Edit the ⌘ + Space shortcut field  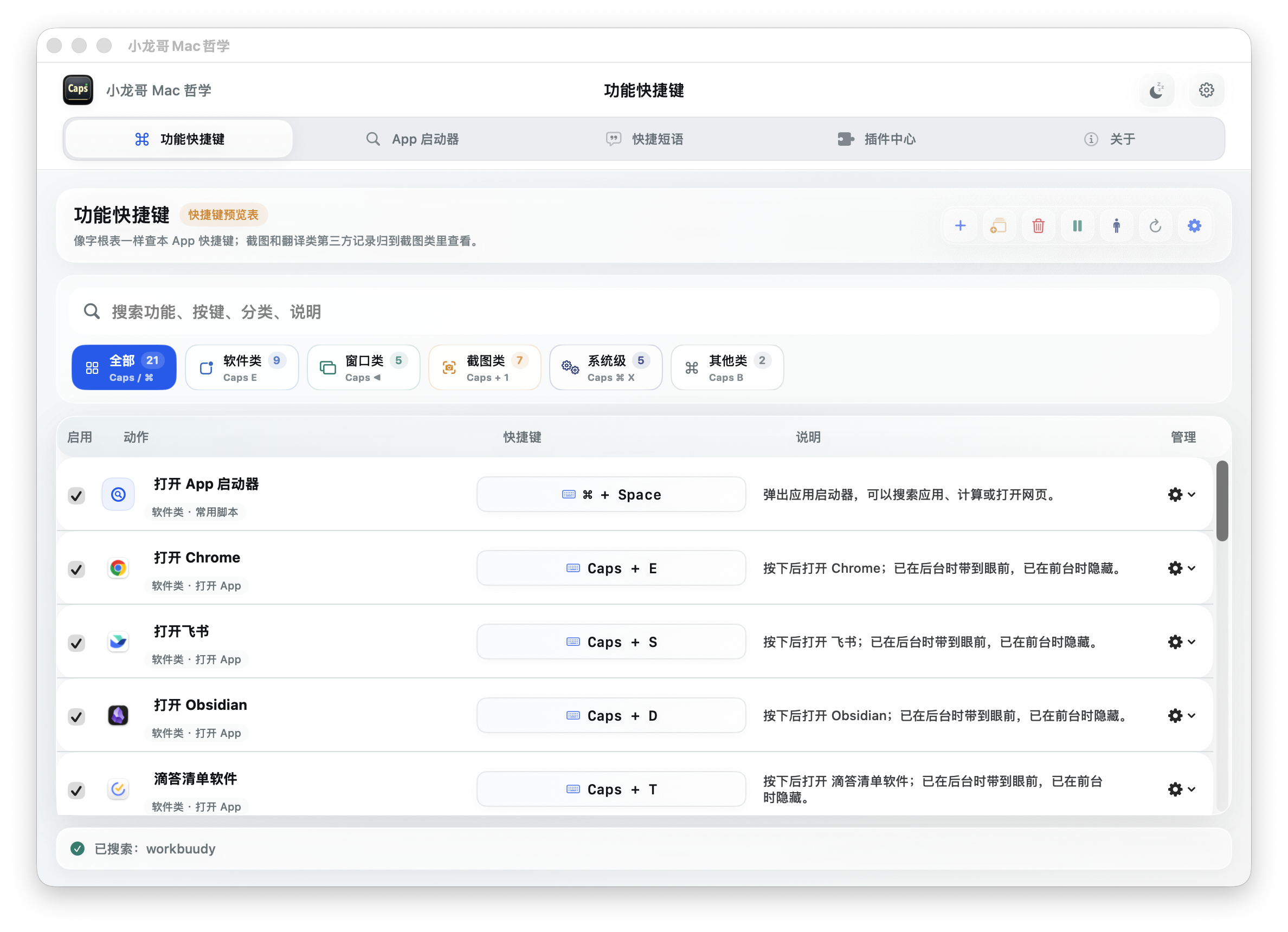[611, 495]
